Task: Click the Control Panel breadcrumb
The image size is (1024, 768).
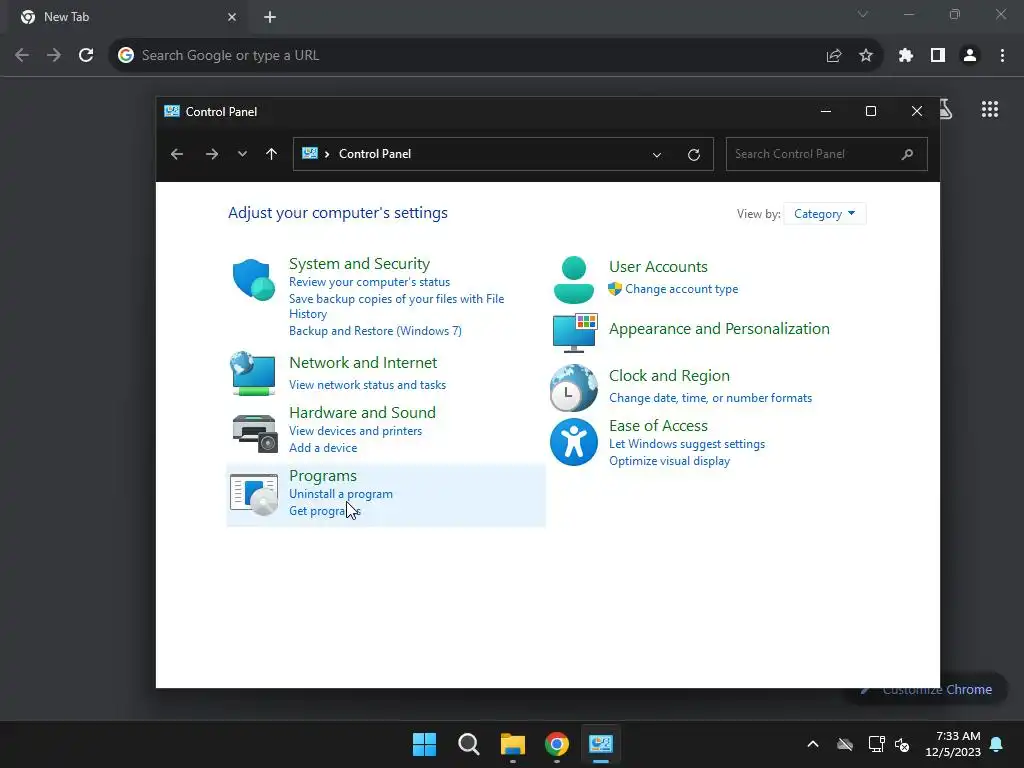Action: point(374,154)
